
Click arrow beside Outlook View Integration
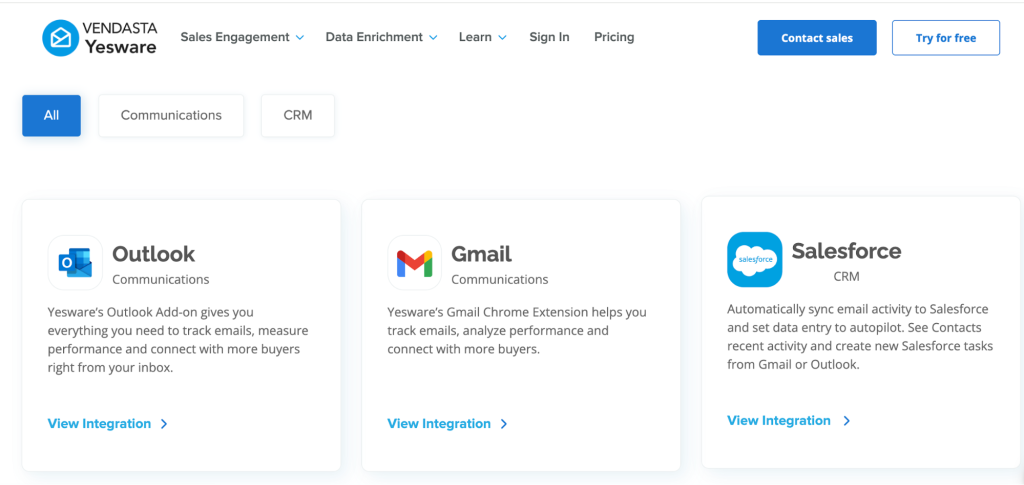point(164,424)
